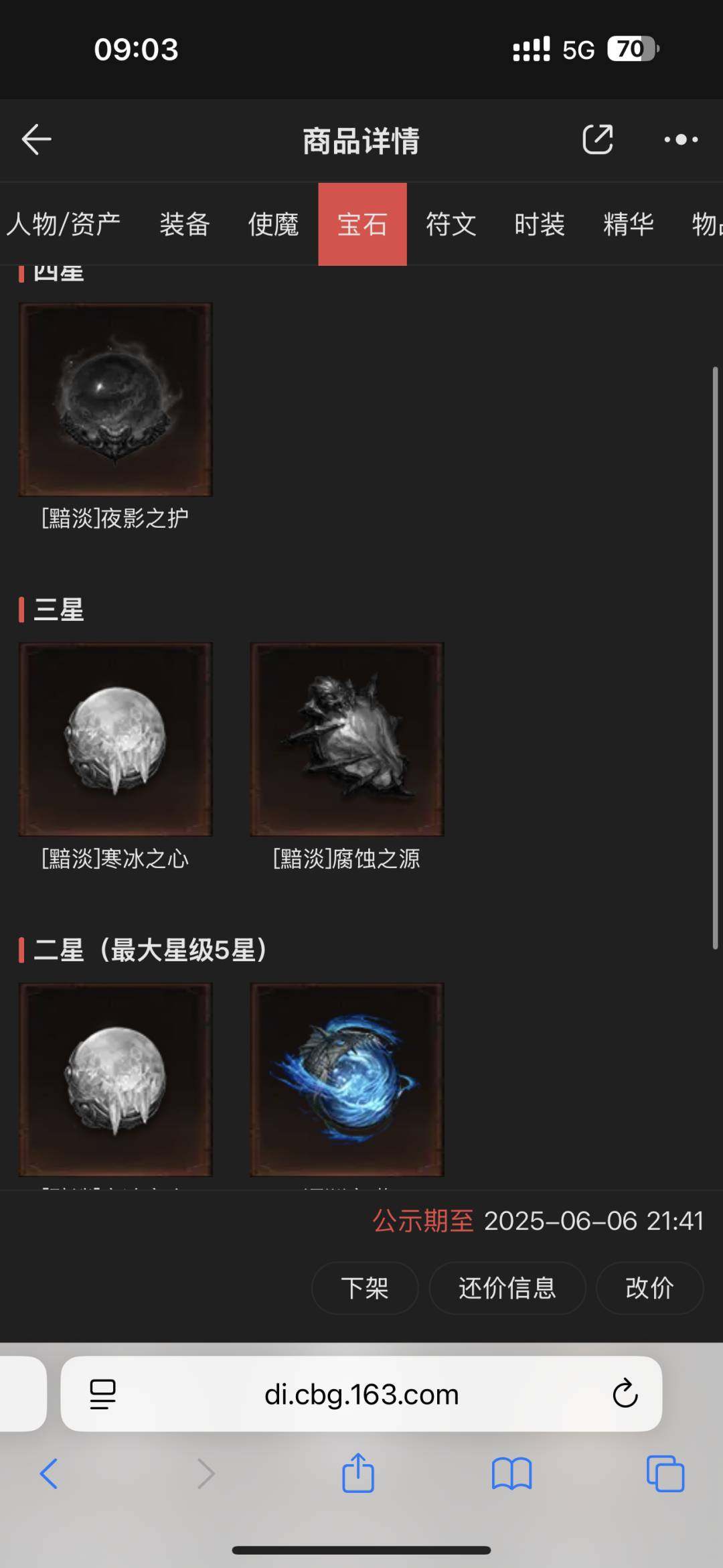Reload page with the refresh icon
723x1568 pixels.
[x=625, y=1394]
